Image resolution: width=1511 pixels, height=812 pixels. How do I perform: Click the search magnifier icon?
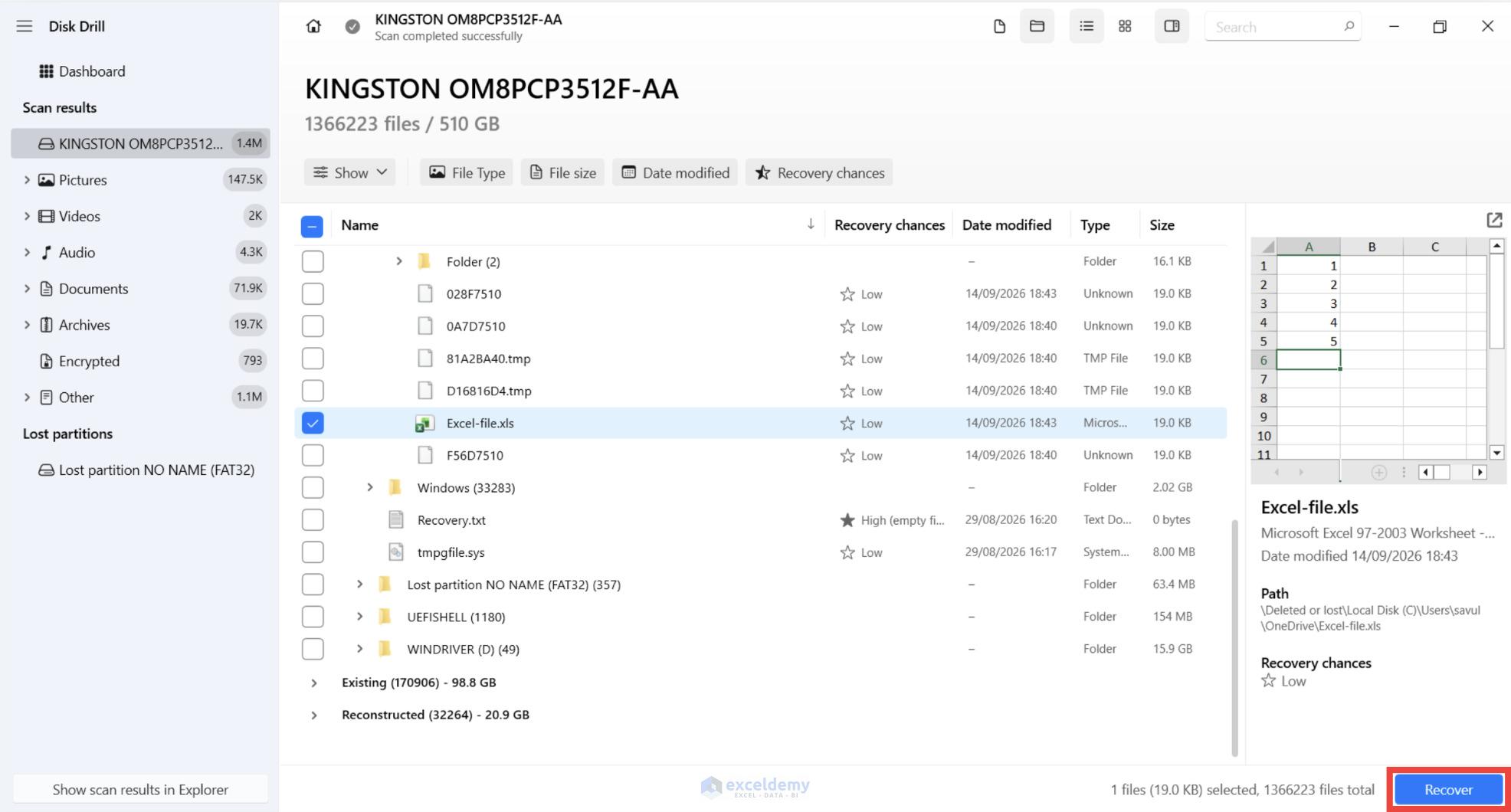1349,26
